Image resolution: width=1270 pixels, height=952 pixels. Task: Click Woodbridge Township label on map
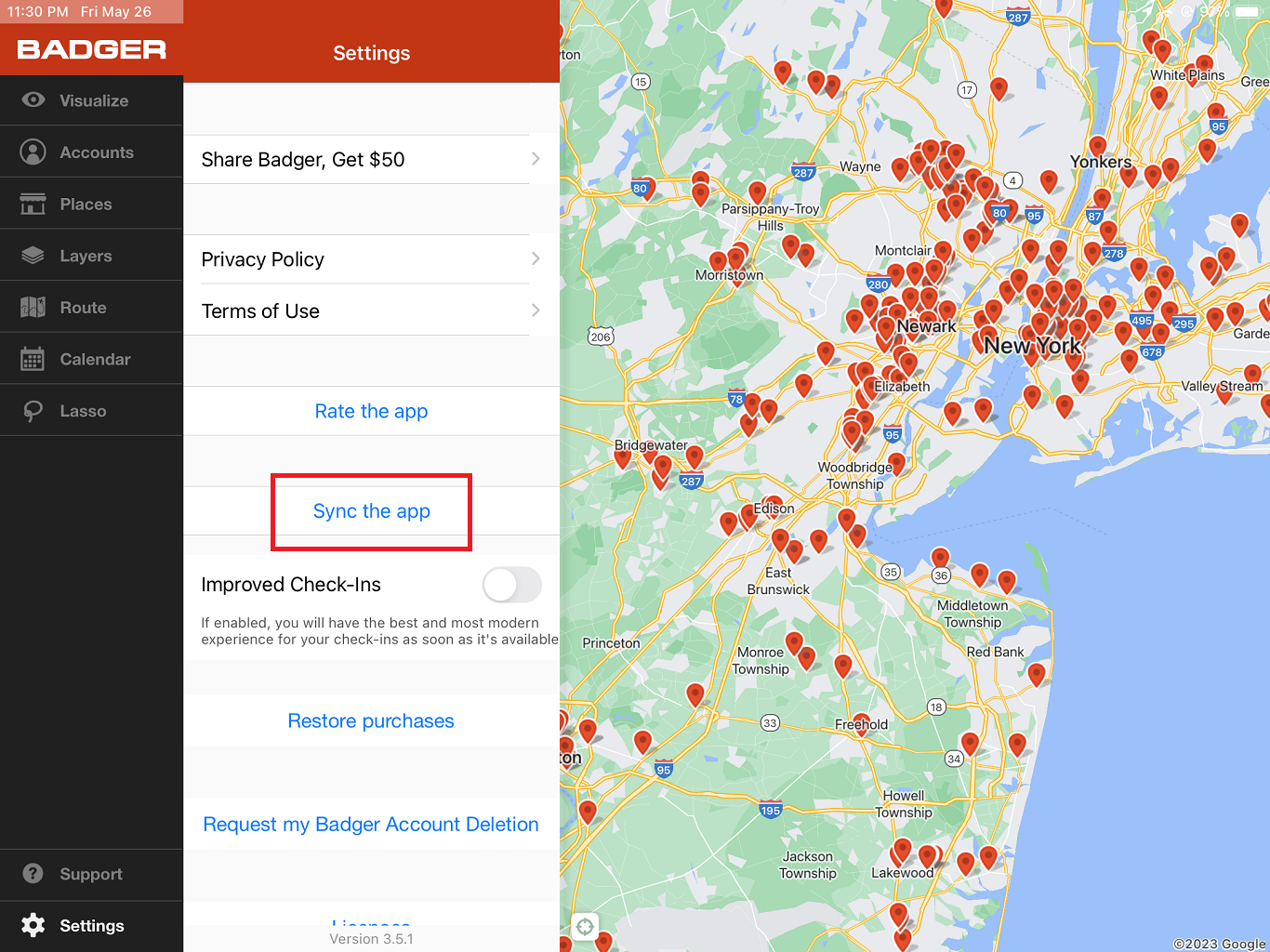pyautogui.click(x=855, y=475)
